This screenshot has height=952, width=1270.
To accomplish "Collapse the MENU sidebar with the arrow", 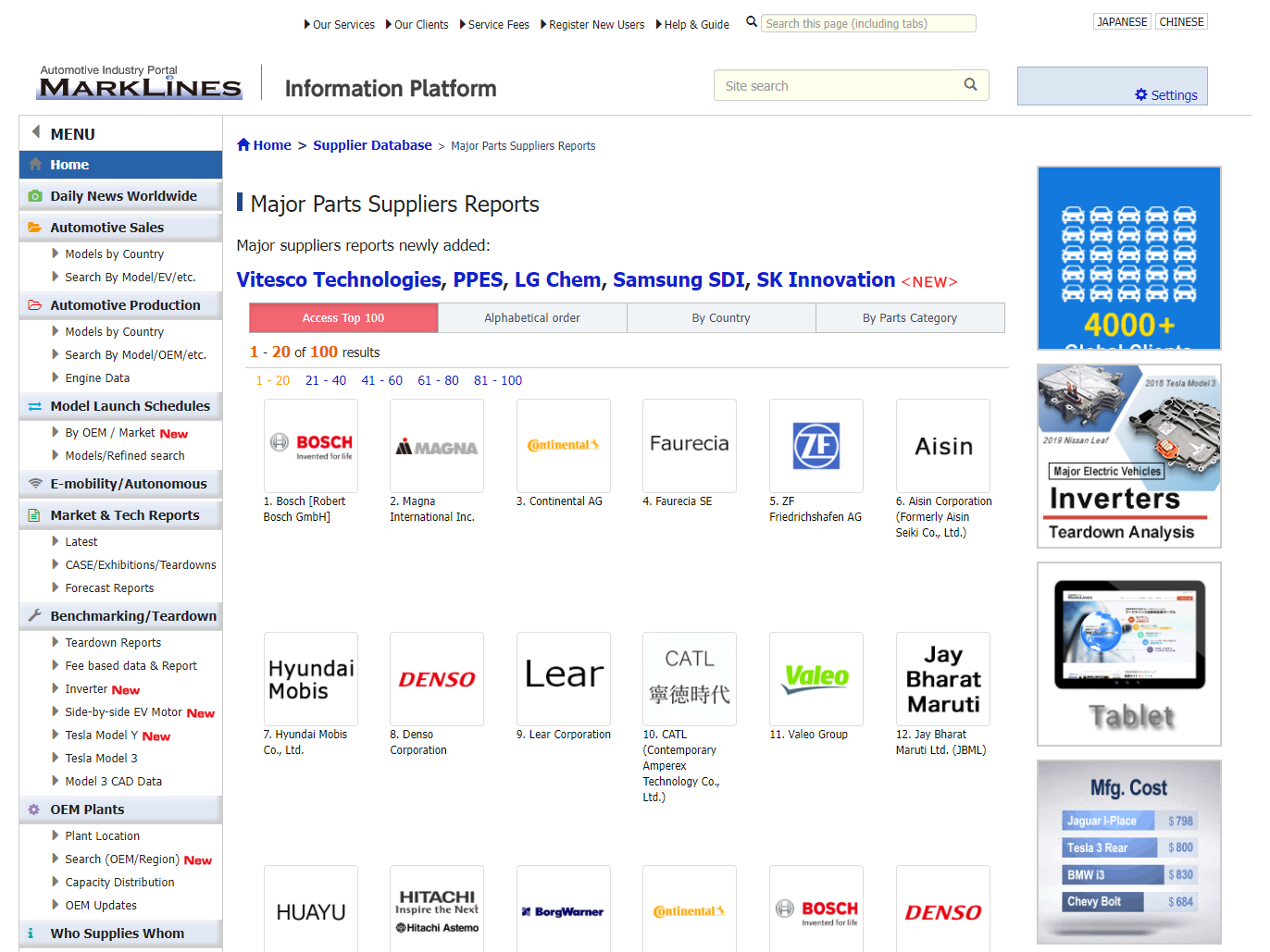I will (36, 132).
